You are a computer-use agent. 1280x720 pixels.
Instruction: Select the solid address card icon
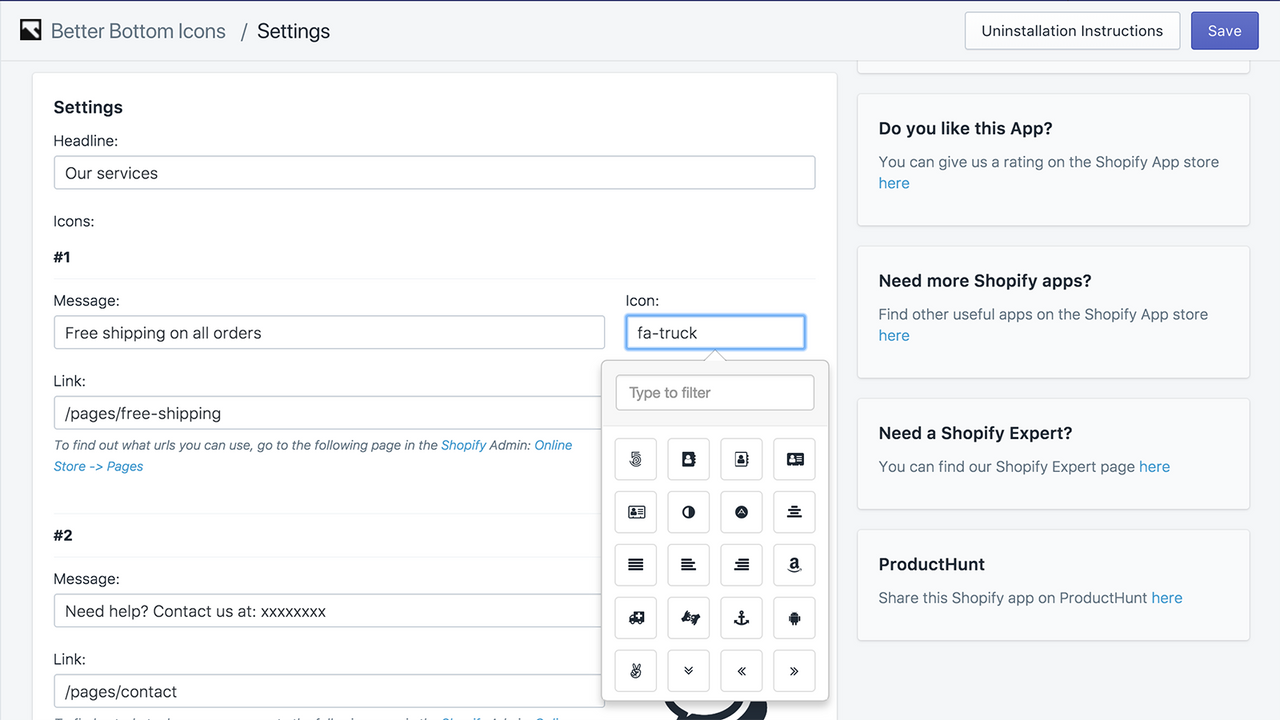click(794, 459)
